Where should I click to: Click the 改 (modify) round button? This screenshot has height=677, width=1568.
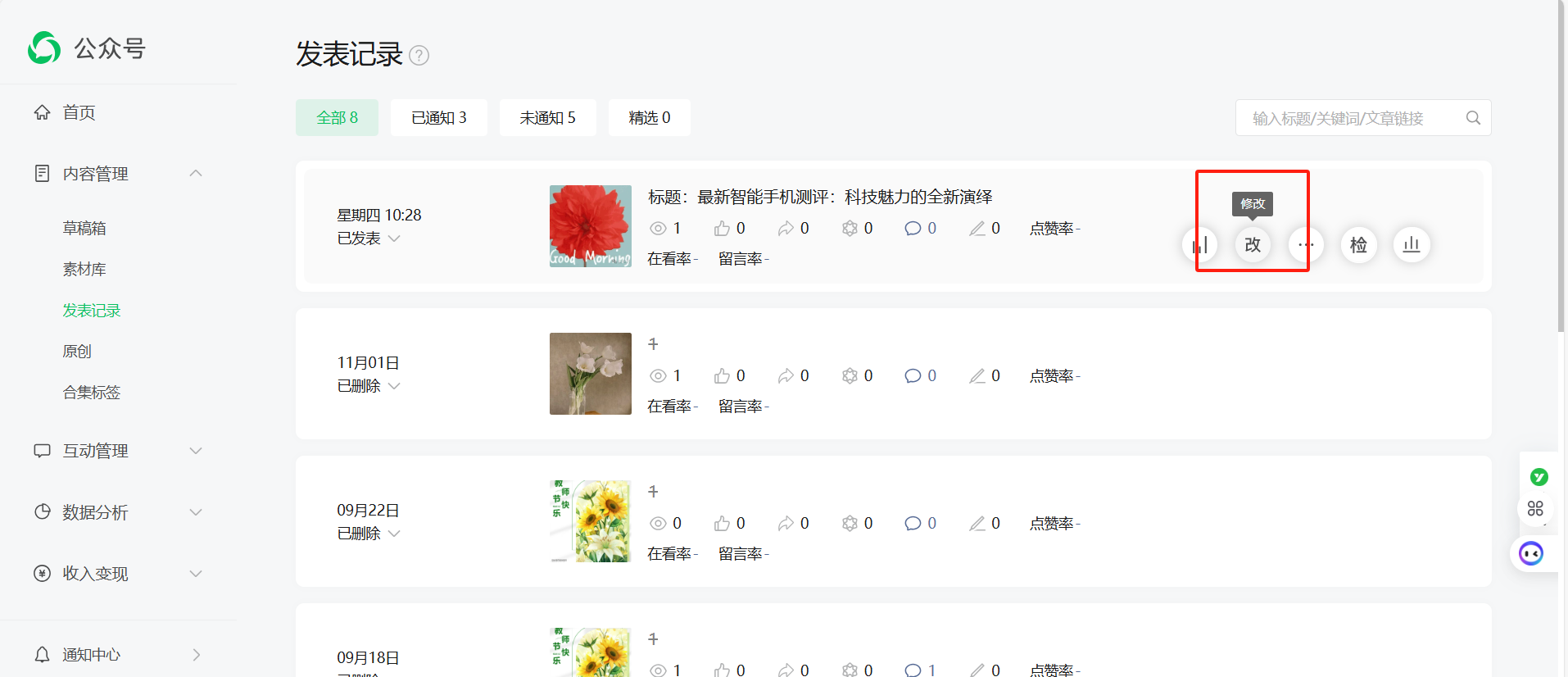(x=1253, y=244)
